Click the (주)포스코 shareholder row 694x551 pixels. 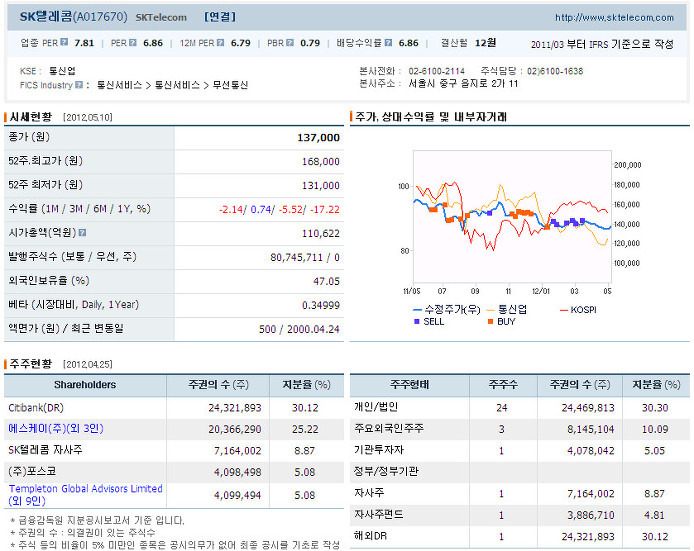(174, 471)
